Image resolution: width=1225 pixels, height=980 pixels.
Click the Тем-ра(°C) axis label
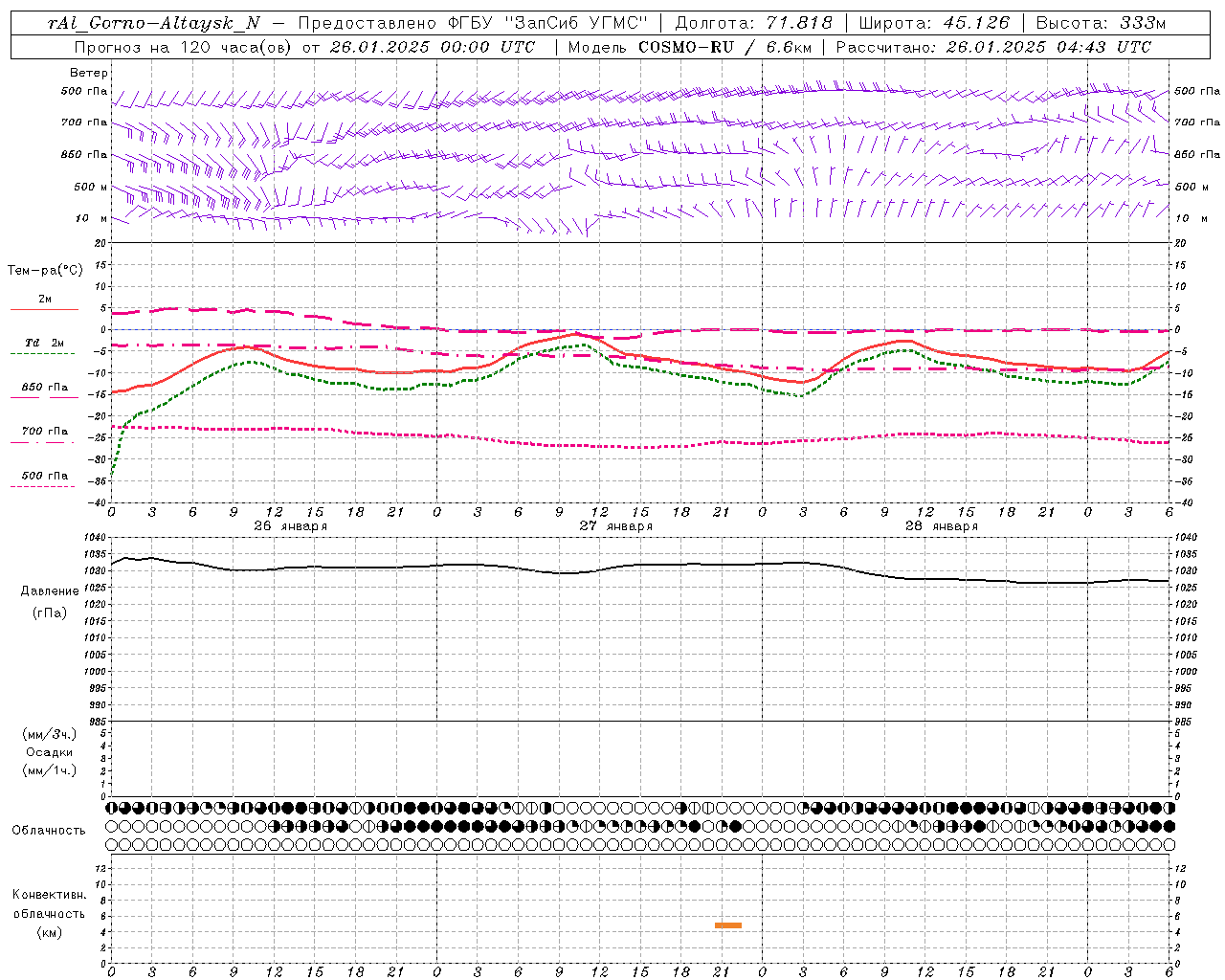tap(45, 271)
